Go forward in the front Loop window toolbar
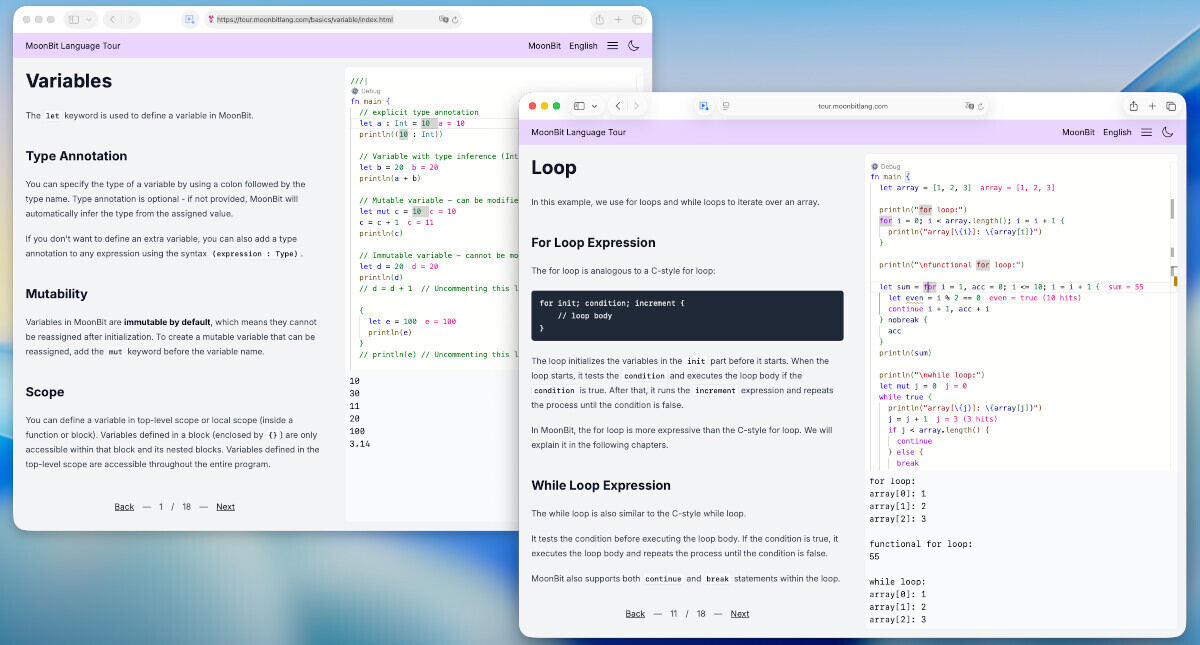 click(637, 106)
